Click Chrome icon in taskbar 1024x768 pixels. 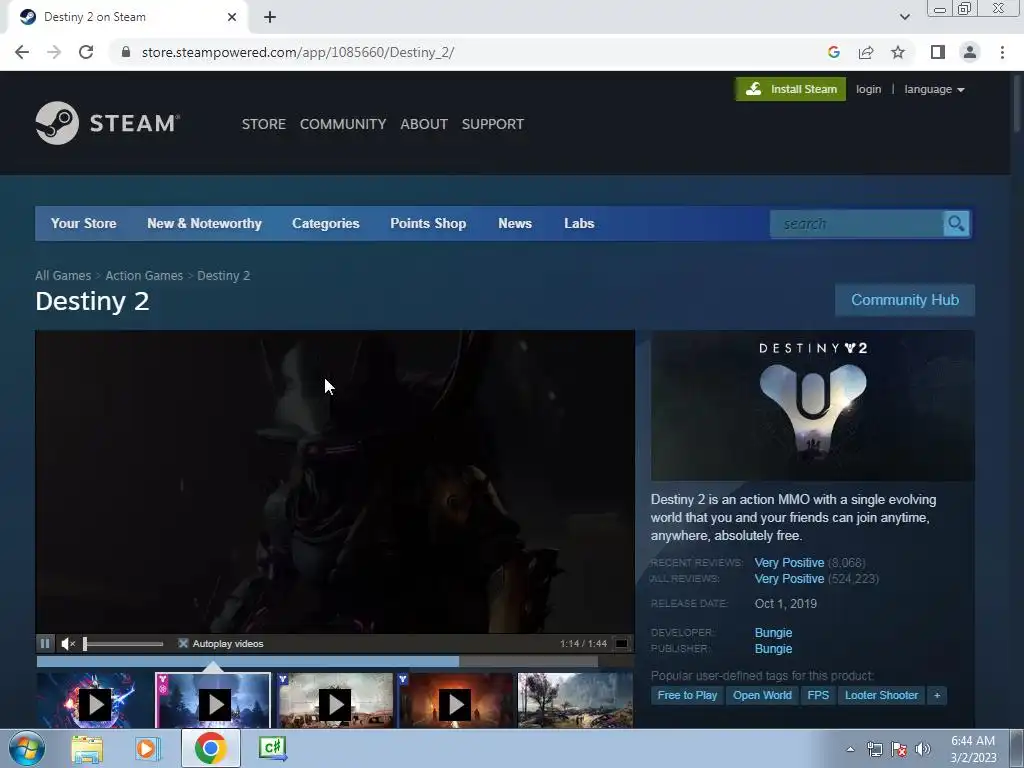tap(210, 748)
